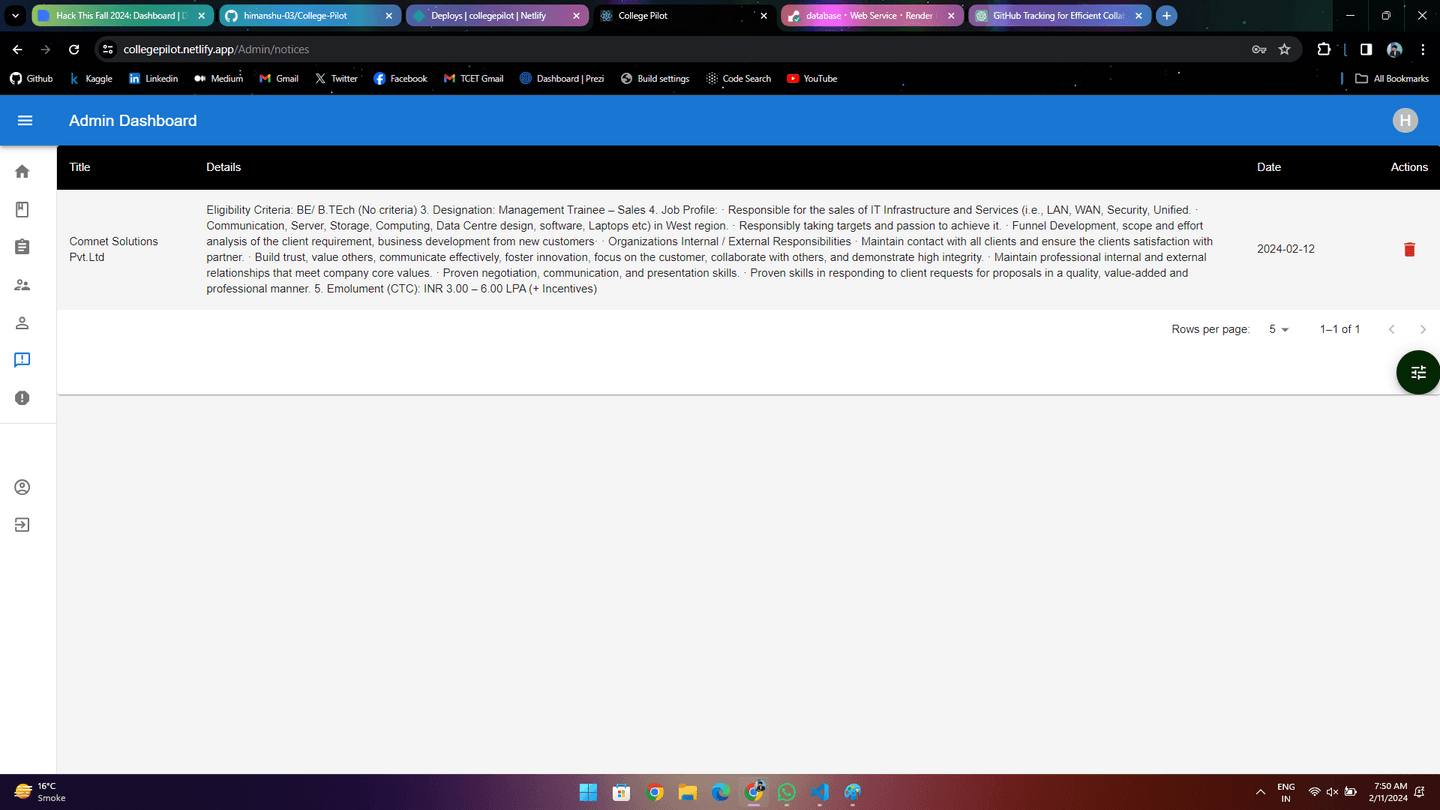1440x810 pixels.
Task: Switch to Hack This Fall 2024 Dashboard tab
Action: pyautogui.click(x=121, y=16)
